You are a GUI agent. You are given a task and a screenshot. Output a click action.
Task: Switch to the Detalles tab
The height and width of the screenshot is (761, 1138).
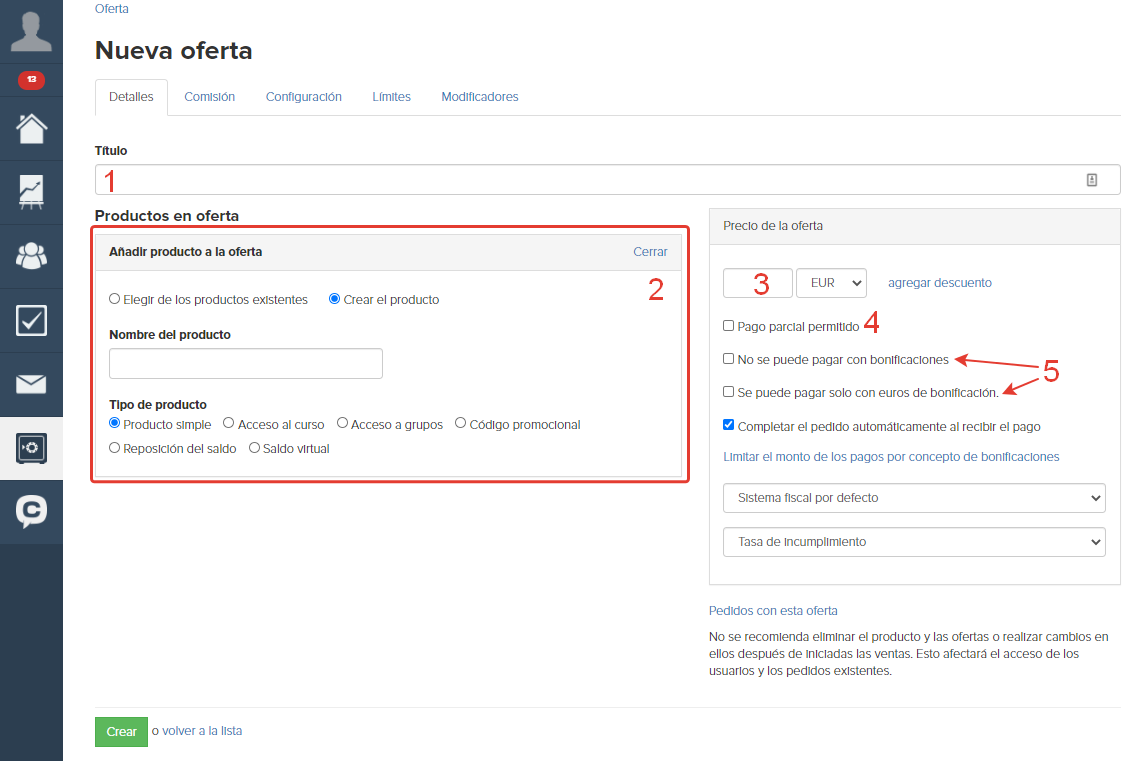(131, 97)
